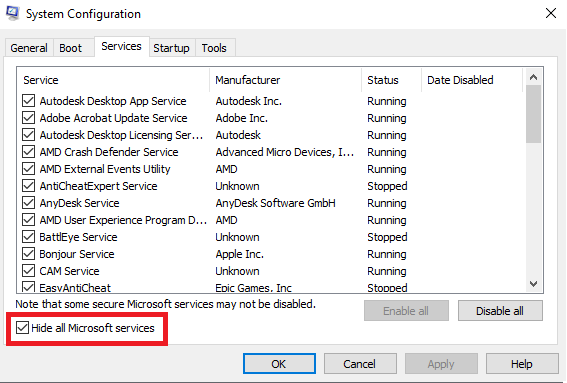Toggle Hide all Microsoft services checkbox

tap(22, 328)
